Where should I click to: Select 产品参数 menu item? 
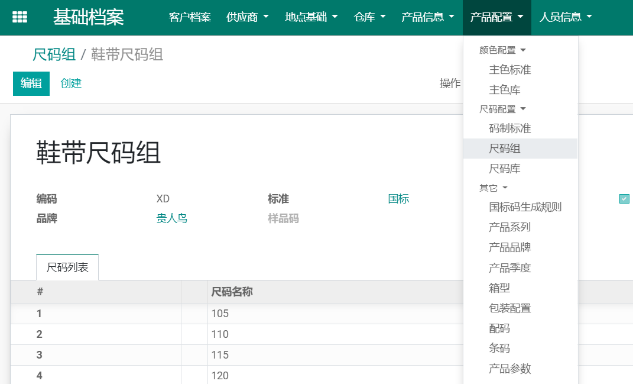coord(510,368)
